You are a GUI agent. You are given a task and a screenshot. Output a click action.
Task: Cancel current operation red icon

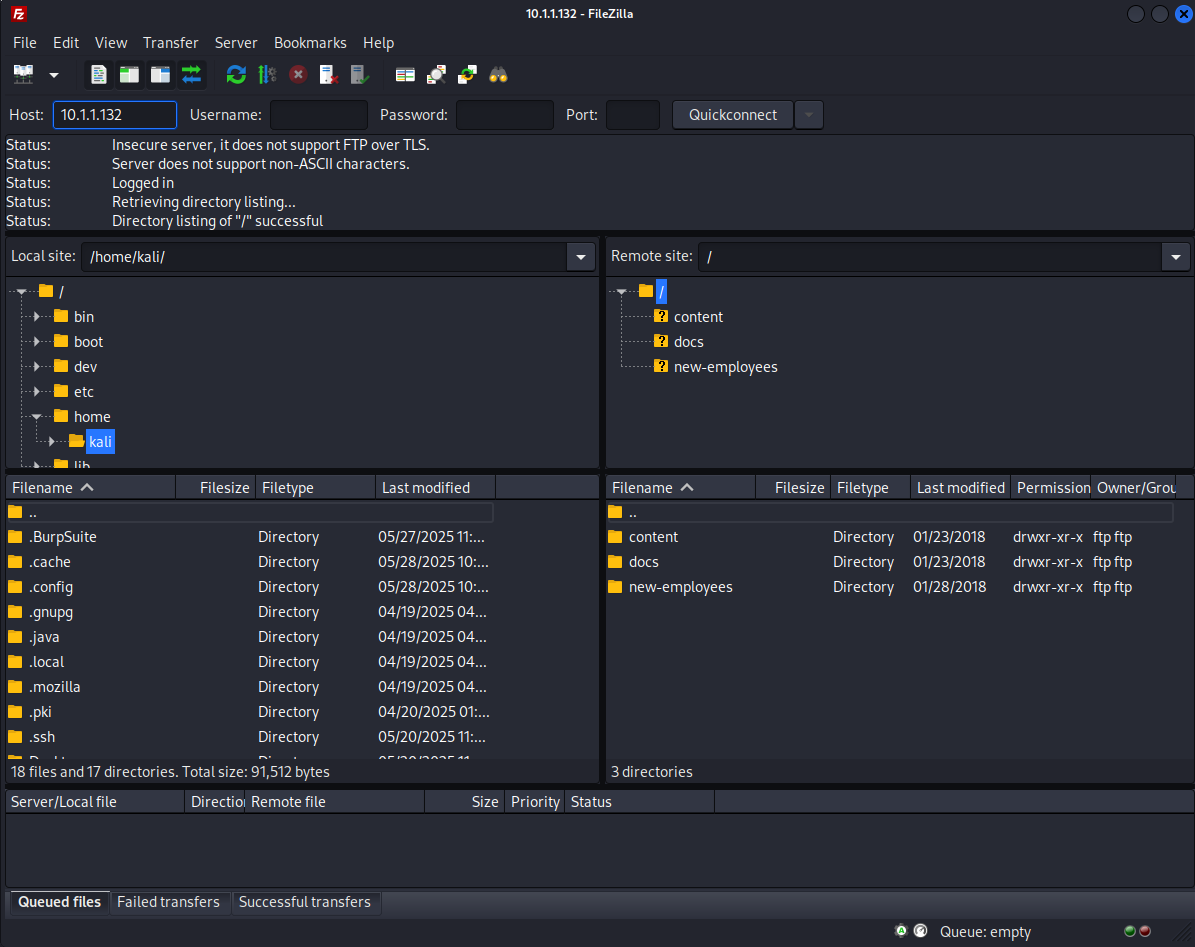(298, 74)
